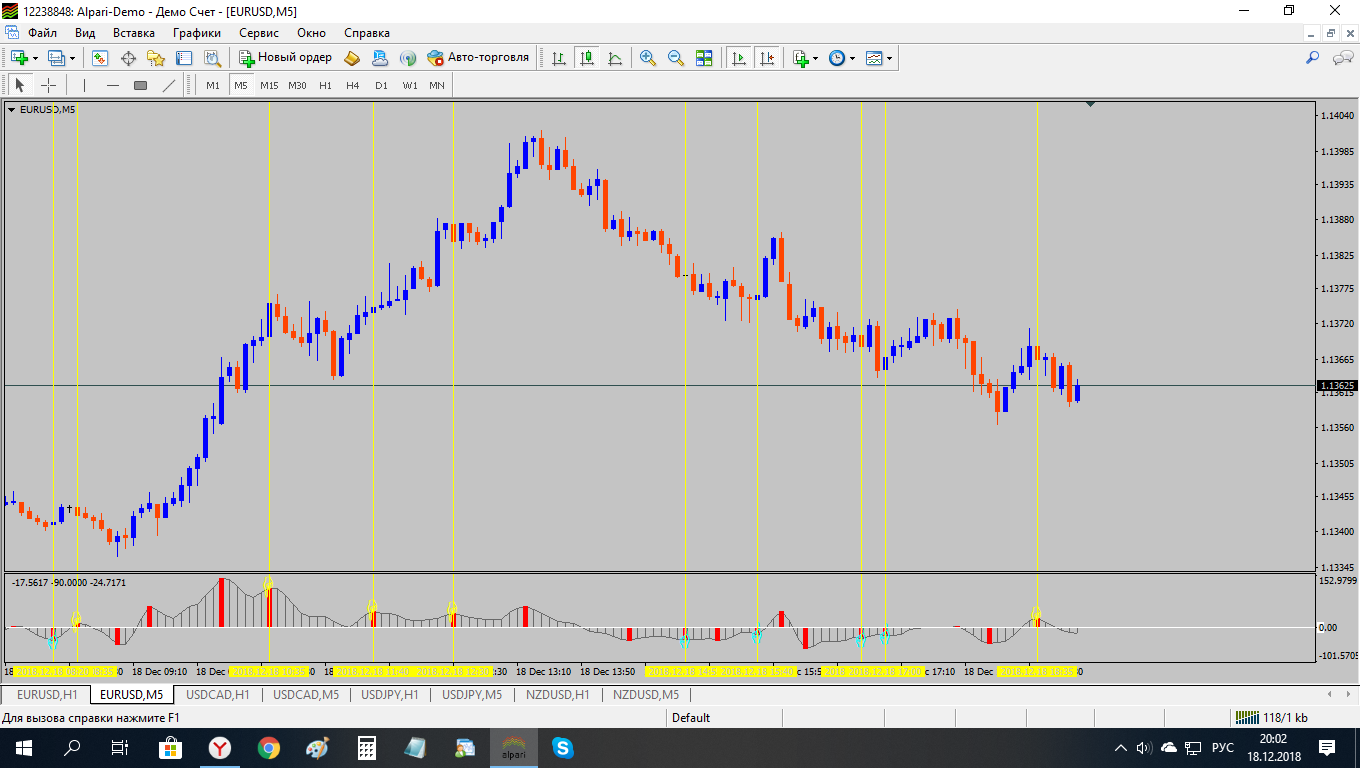Open the Сервис menu
1360x768 pixels.
[x=259, y=33]
